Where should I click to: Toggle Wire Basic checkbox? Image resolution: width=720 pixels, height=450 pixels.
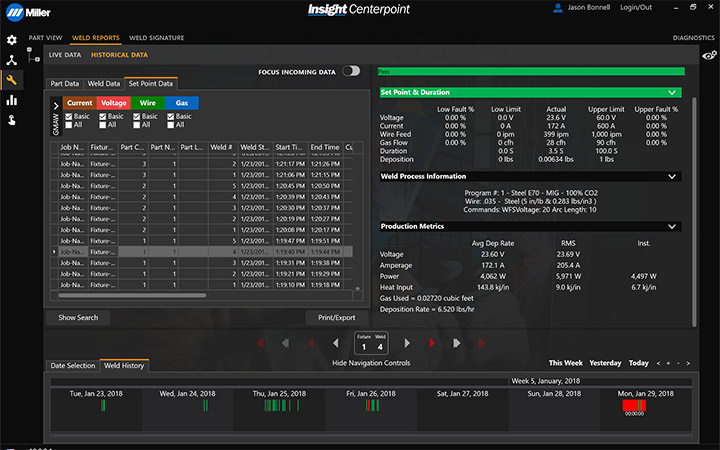click(136, 117)
